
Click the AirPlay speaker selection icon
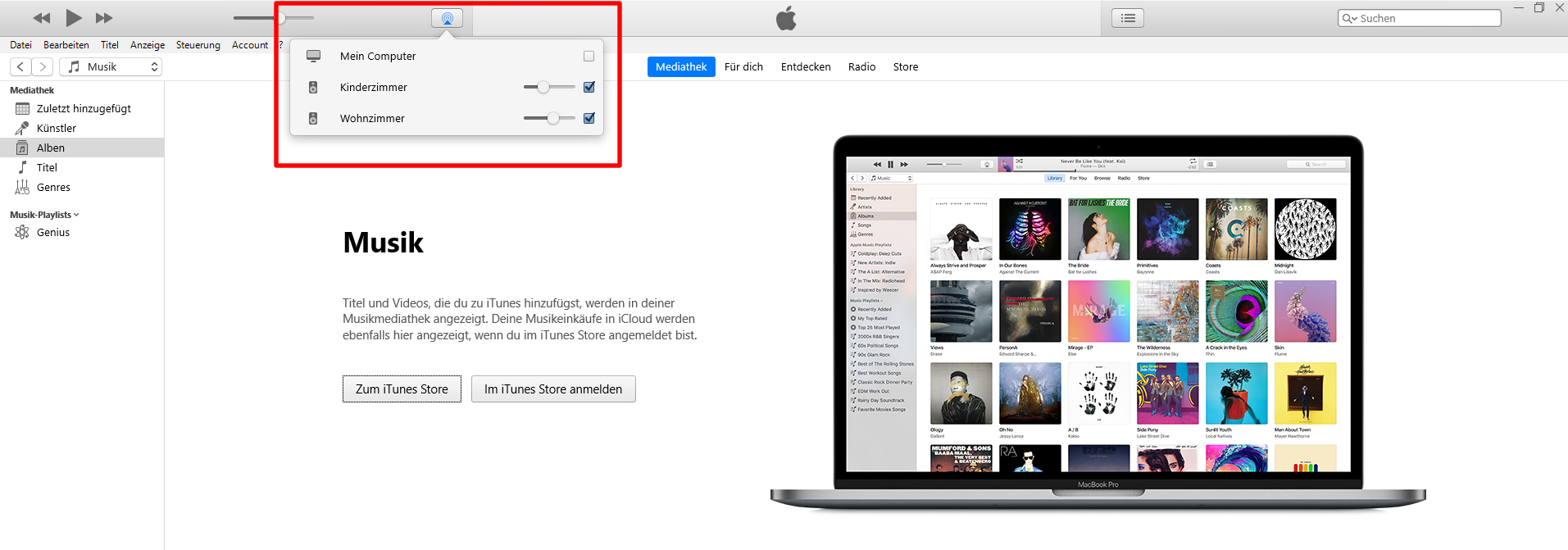click(x=448, y=18)
